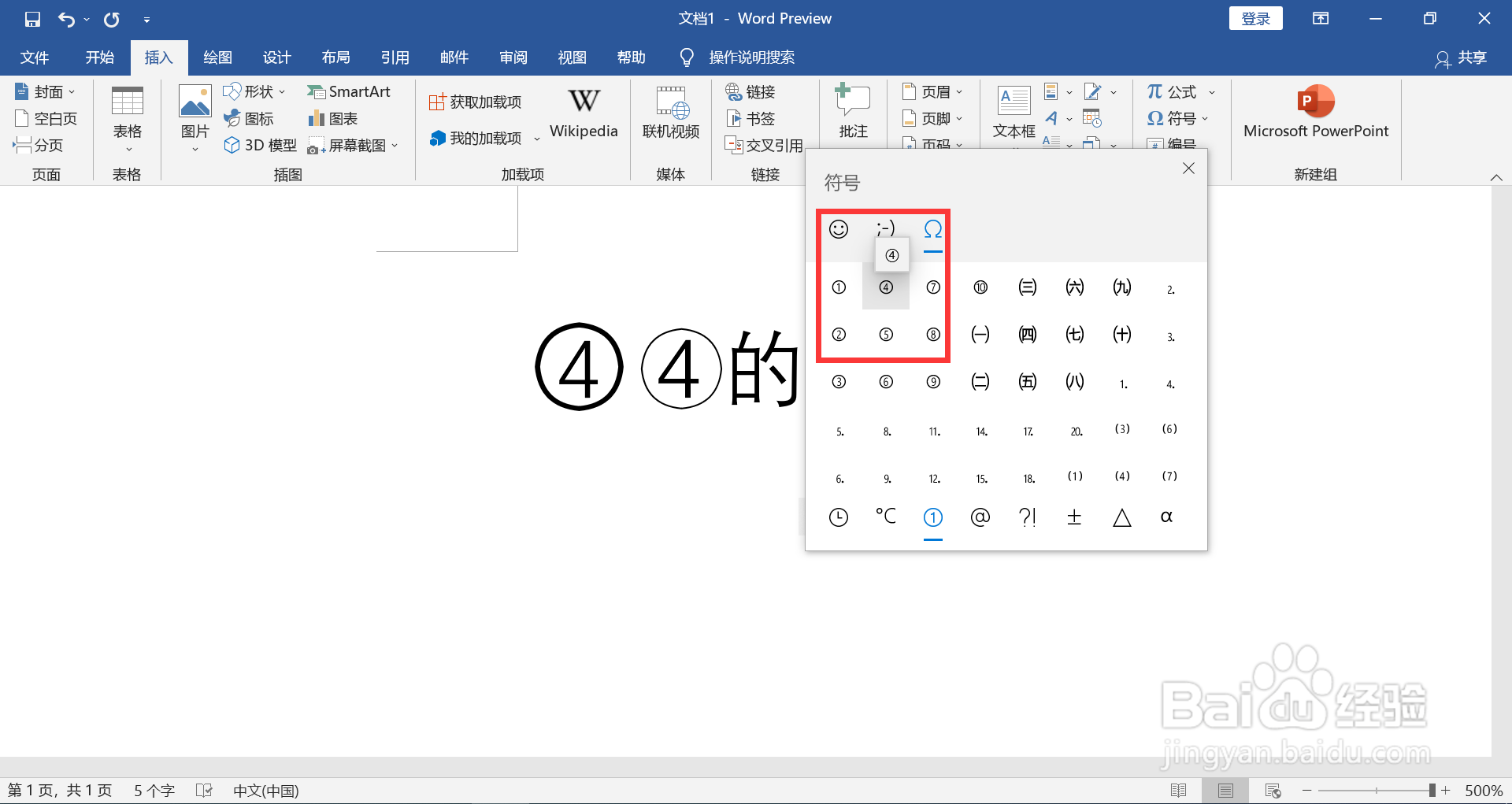Screen dimensions: 1512x804
Task: Switch to Read Mode in the status bar
Action: 1180,790
